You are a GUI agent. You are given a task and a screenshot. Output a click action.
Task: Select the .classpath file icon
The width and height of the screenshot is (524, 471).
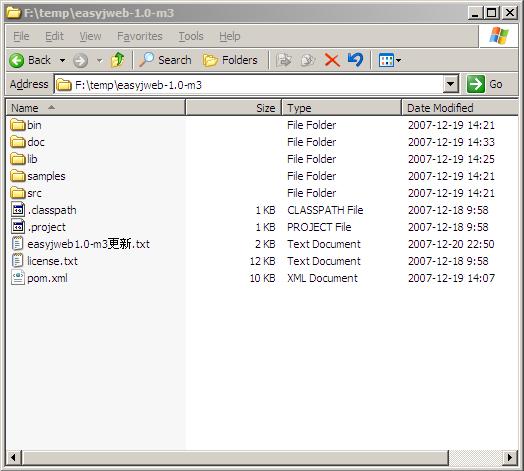[x=18, y=210]
